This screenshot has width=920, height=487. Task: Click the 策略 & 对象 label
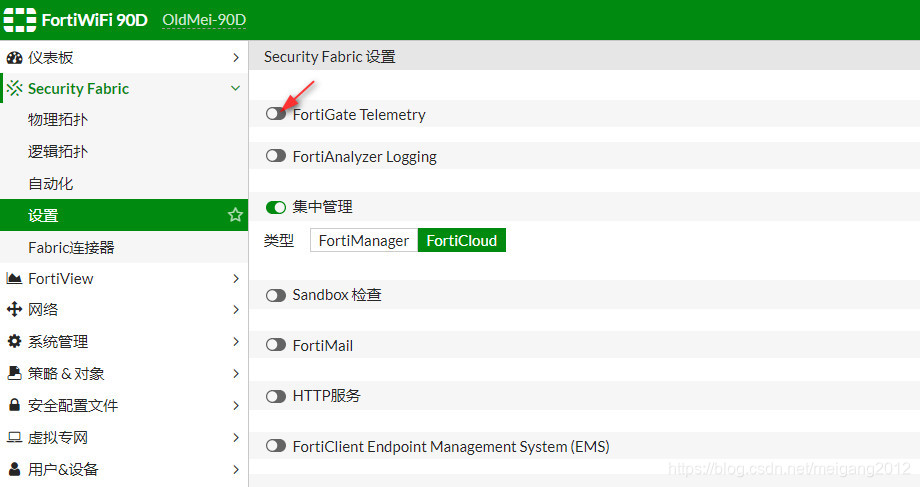[66, 373]
